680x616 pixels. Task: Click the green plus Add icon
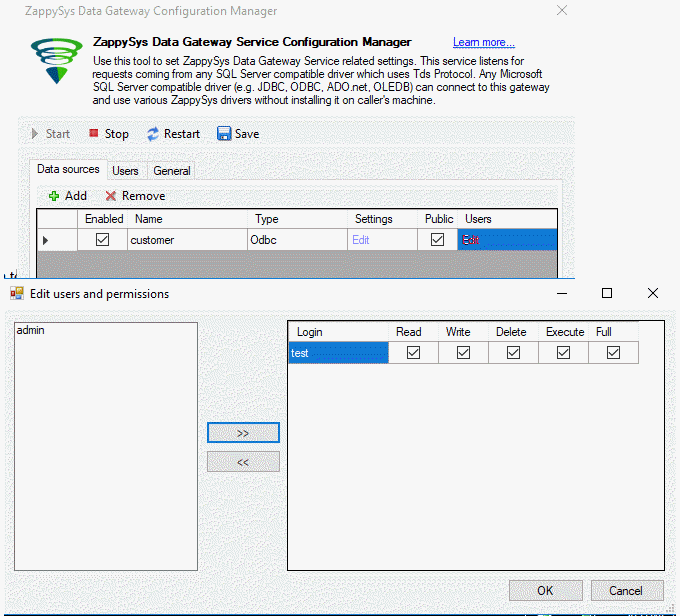[x=54, y=196]
